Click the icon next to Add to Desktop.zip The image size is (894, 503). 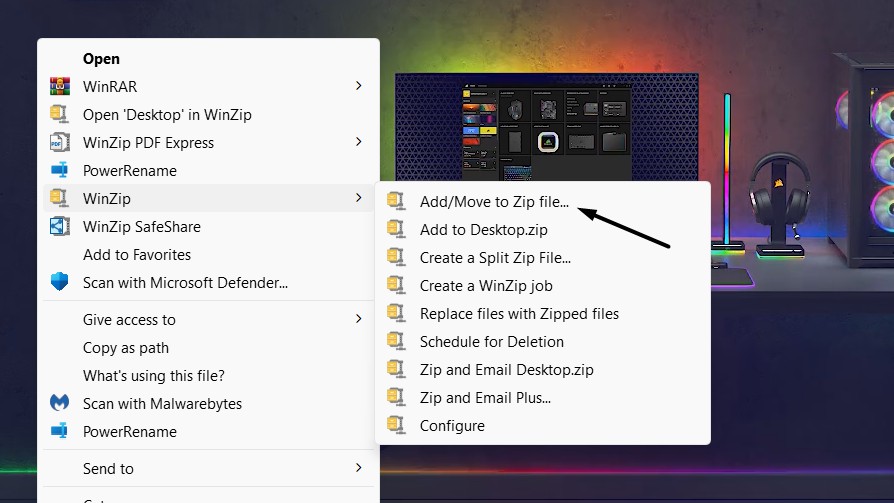tap(396, 229)
